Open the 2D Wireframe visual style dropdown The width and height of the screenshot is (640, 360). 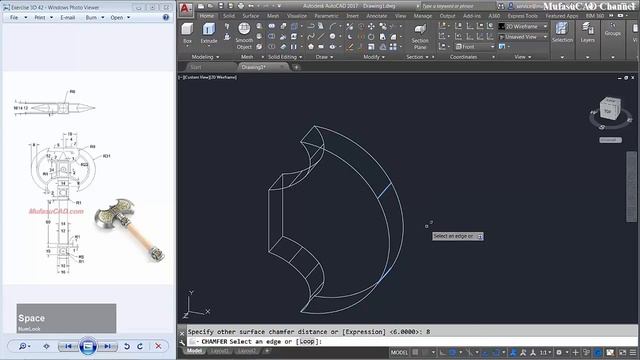[x=523, y=26]
